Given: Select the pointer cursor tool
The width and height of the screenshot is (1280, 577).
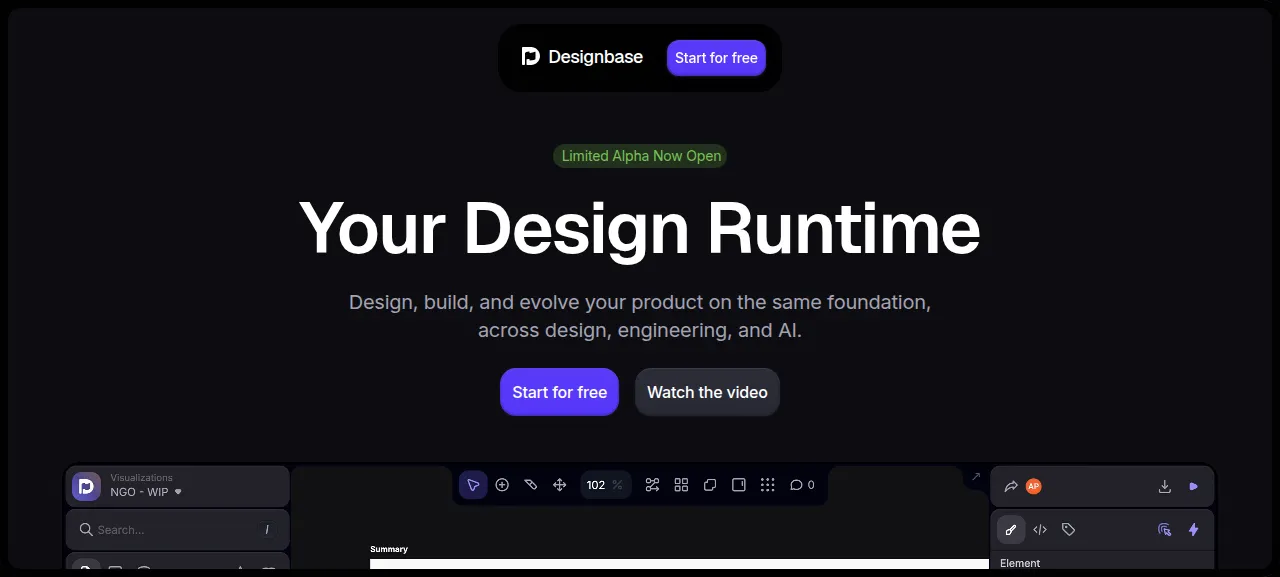Looking at the screenshot, I should click(x=473, y=485).
